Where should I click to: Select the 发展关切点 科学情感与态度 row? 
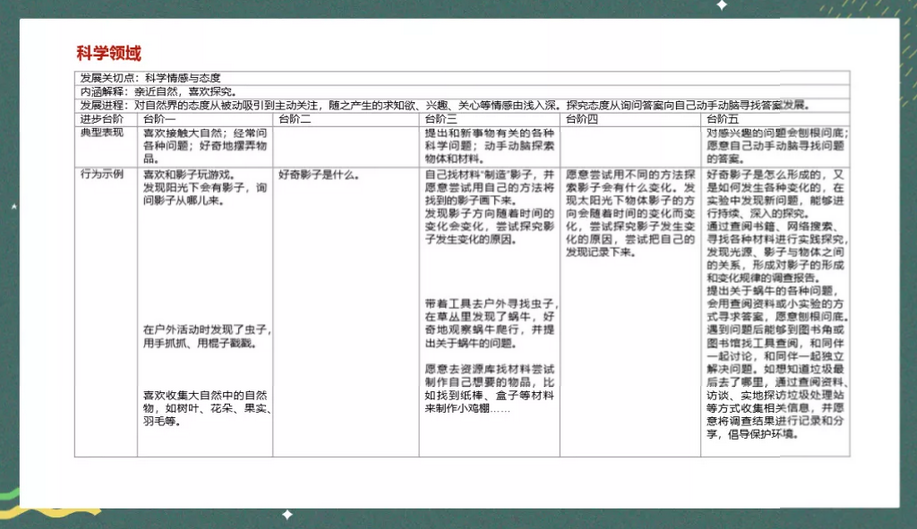[x=150, y=78]
